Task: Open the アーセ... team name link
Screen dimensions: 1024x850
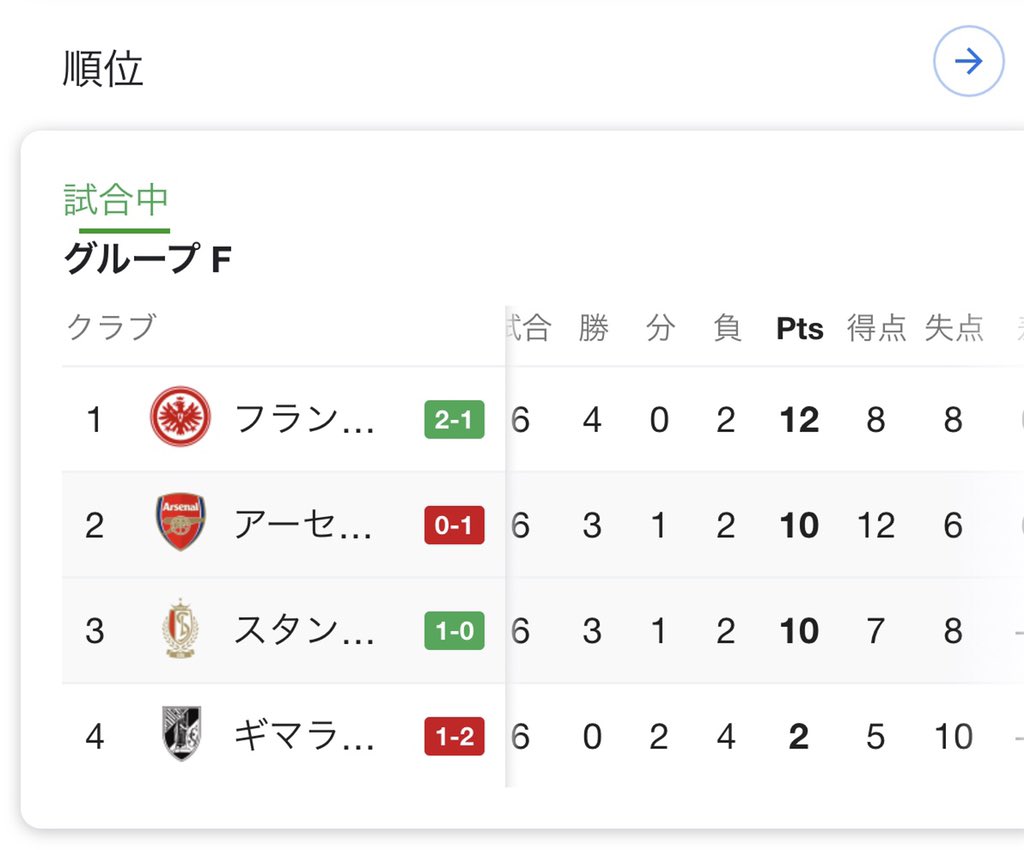Action: pos(304,525)
